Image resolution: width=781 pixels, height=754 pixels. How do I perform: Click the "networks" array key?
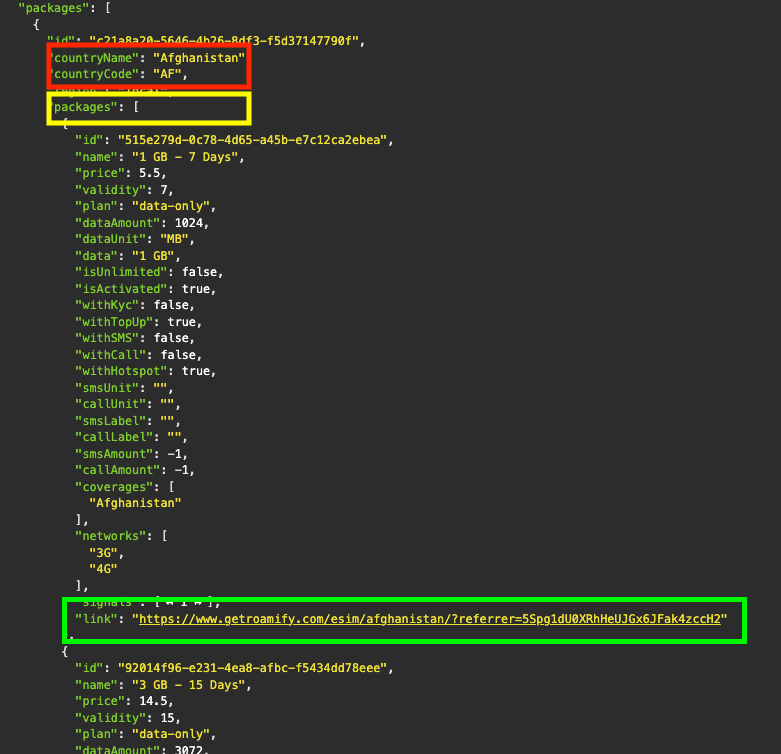[111, 536]
